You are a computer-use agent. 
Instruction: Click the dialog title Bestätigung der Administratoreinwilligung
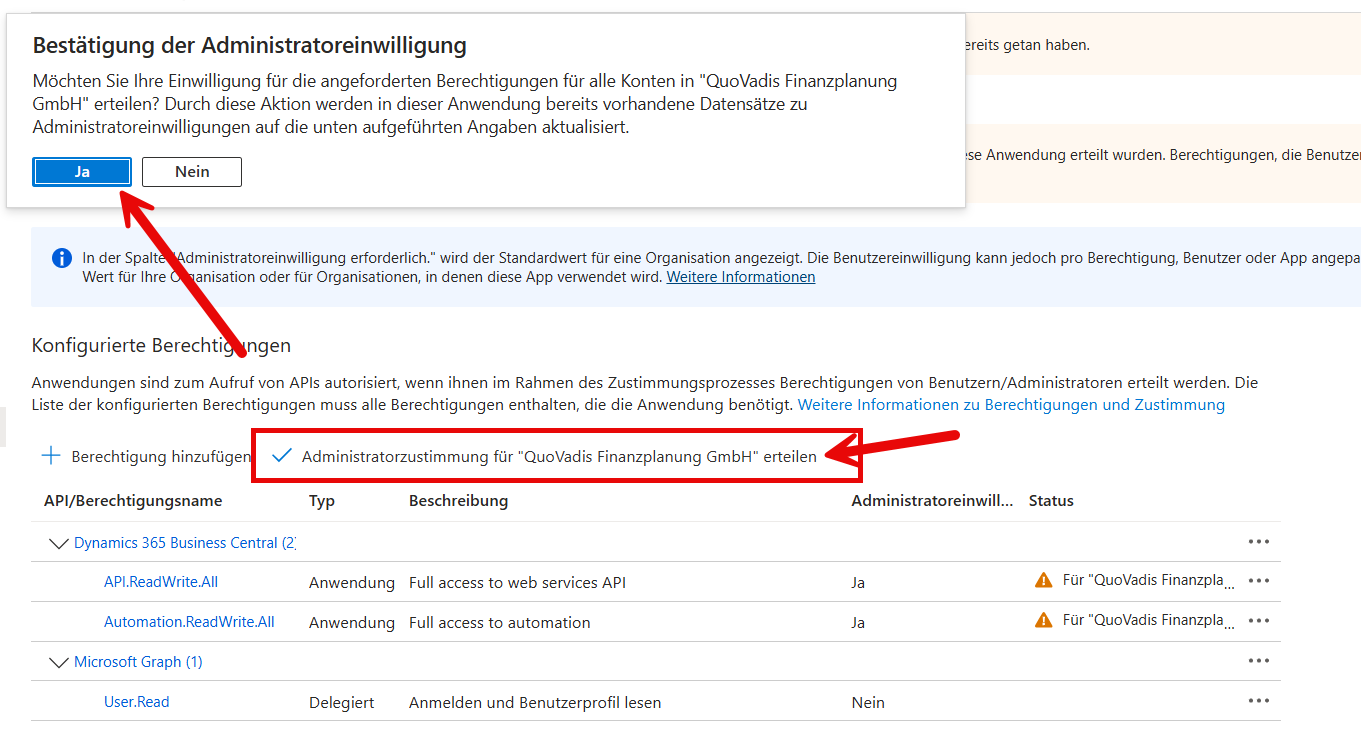(x=250, y=45)
